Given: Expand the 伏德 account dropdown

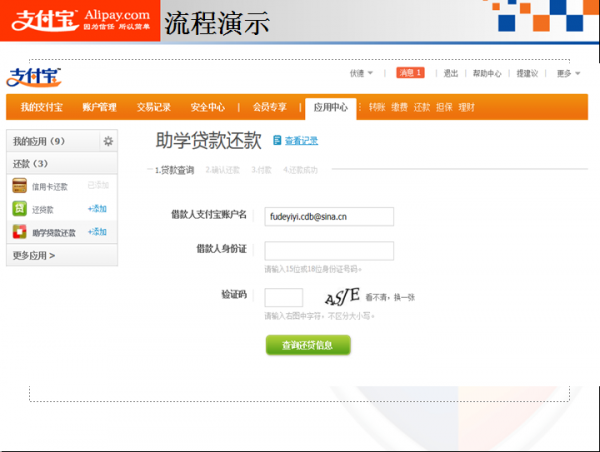Looking at the screenshot, I should [x=361, y=73].
